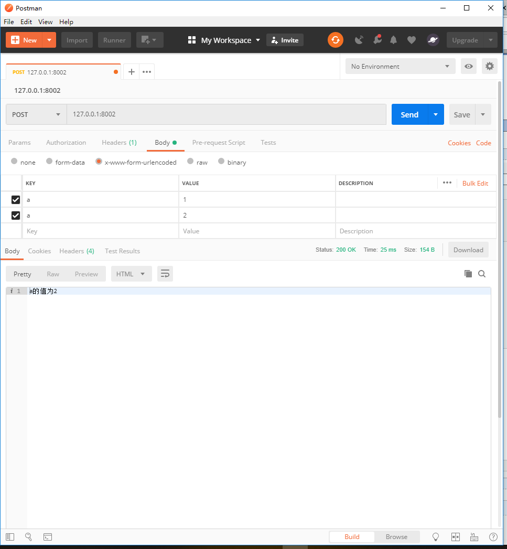Switch to the Authorization tab
The width and height of the screenshot is (507, 549).
pyautogui.click(x=66, y=143)
